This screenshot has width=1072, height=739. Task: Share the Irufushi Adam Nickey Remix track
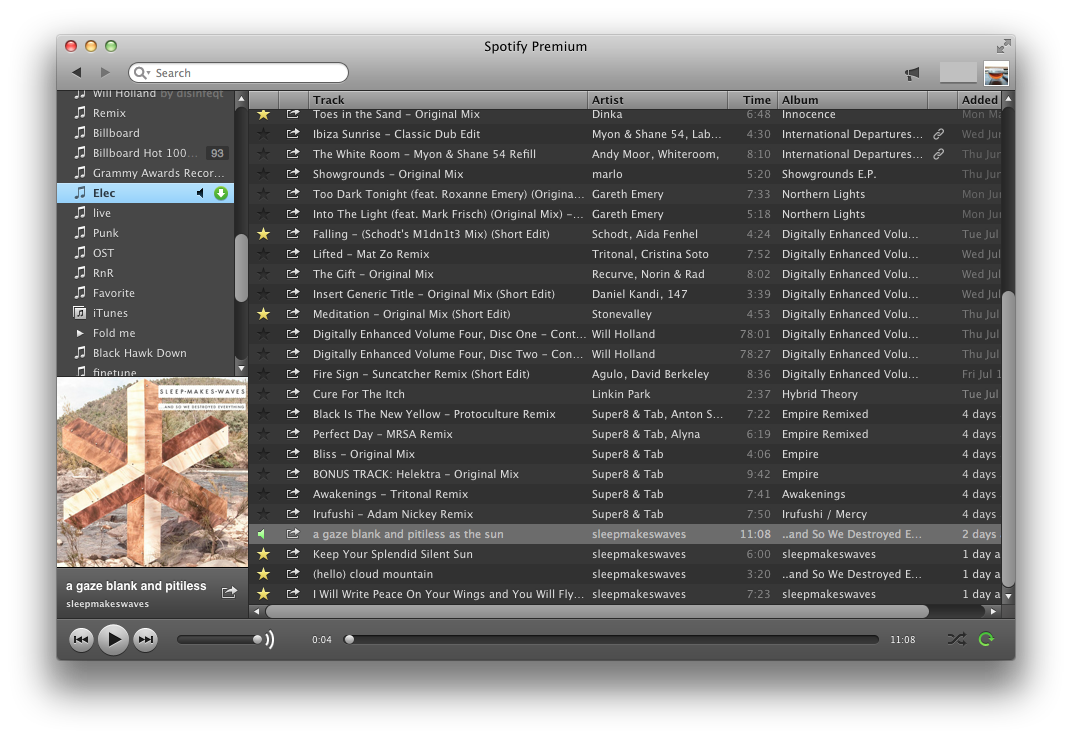[x=293, y=513]
